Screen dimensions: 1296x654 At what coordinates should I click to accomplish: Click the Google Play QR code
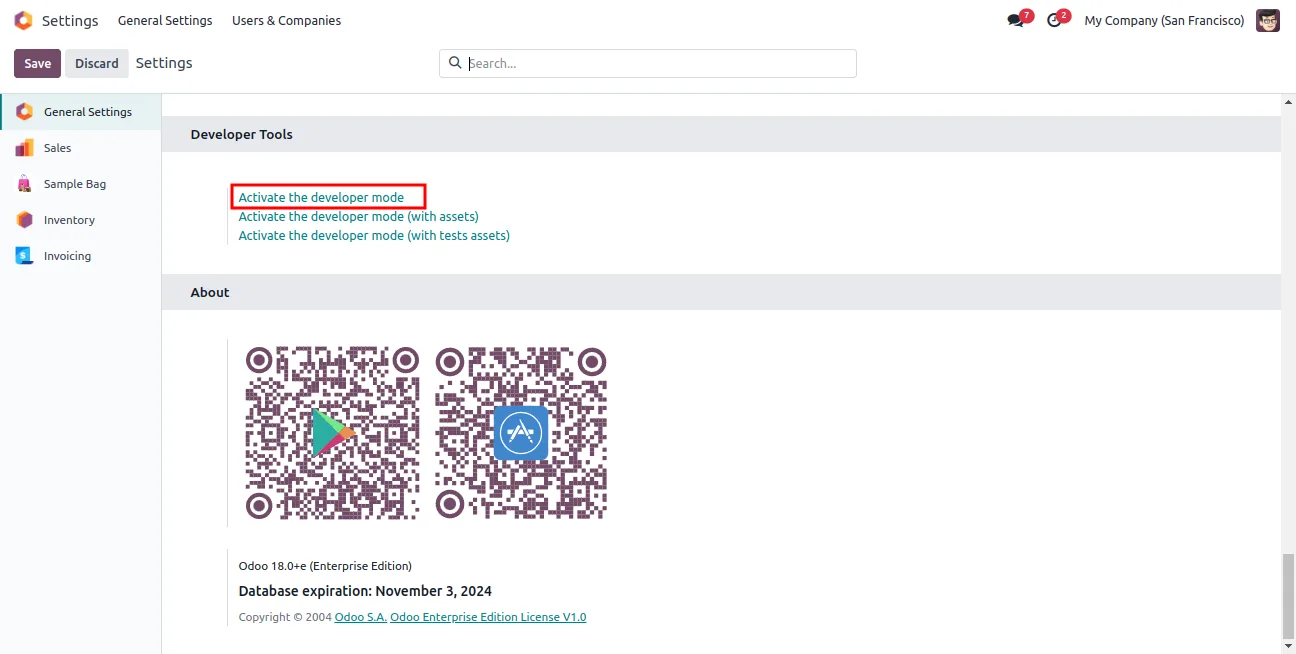(332, 433)
